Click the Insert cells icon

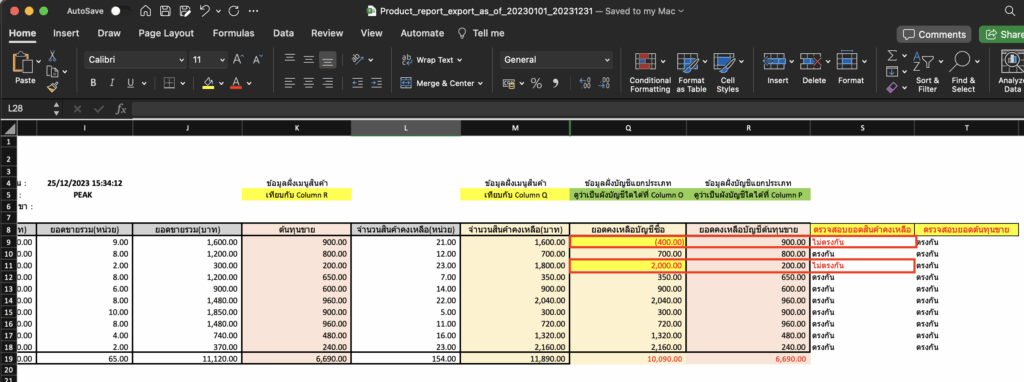click(774, 62)
